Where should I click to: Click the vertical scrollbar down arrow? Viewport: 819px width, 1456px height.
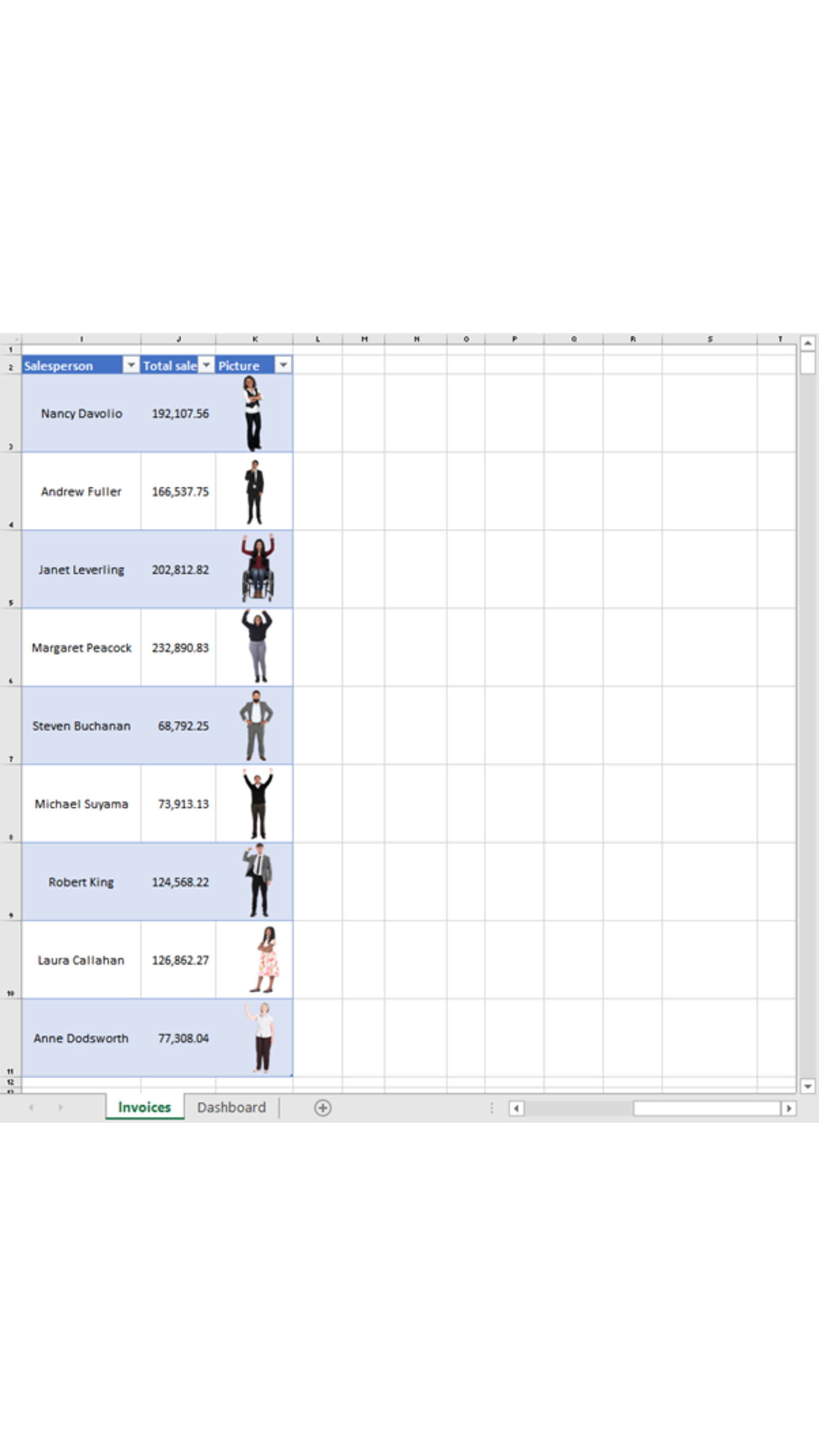point(808,1086)
